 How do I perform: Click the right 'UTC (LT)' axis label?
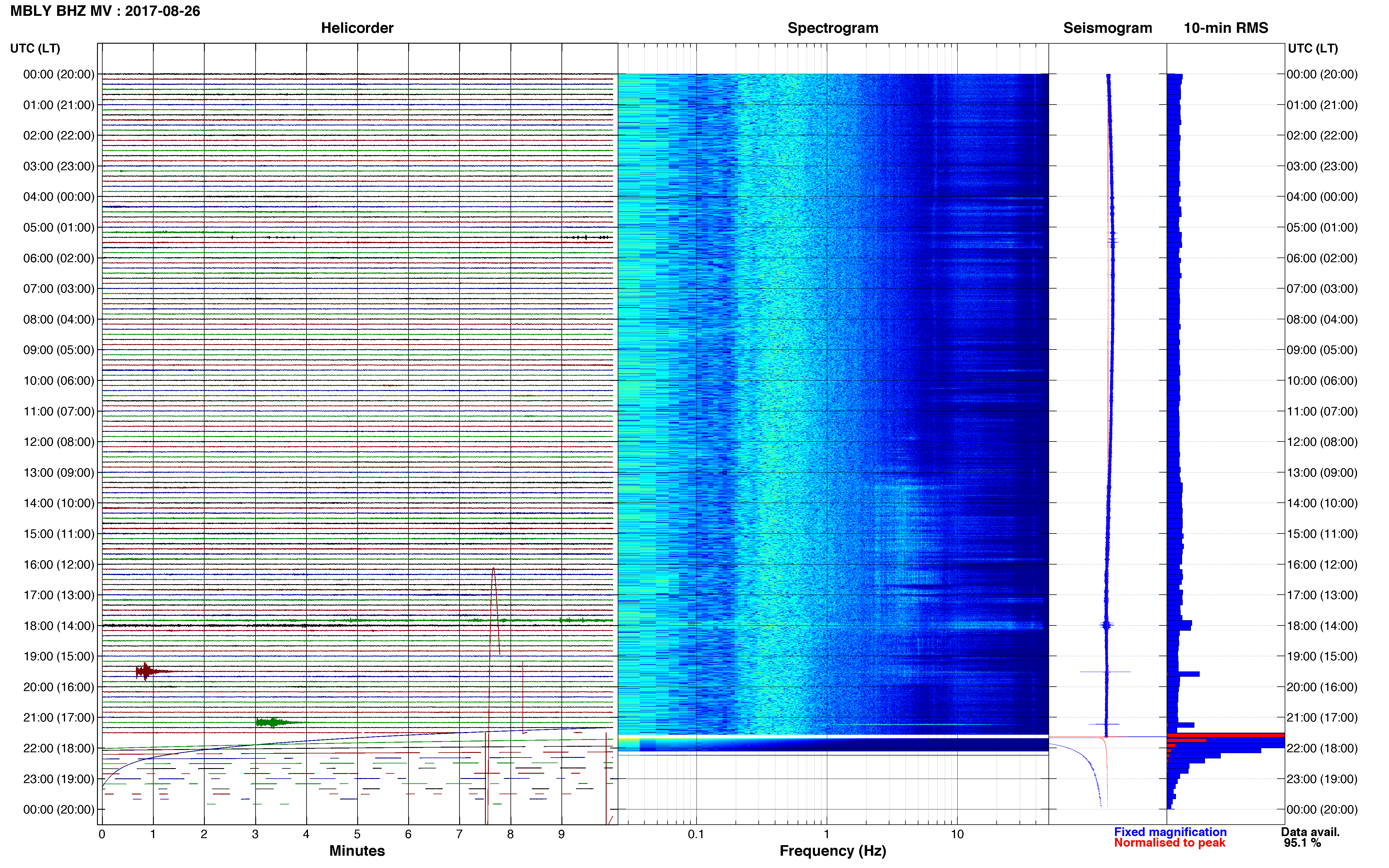(1313, 48)
